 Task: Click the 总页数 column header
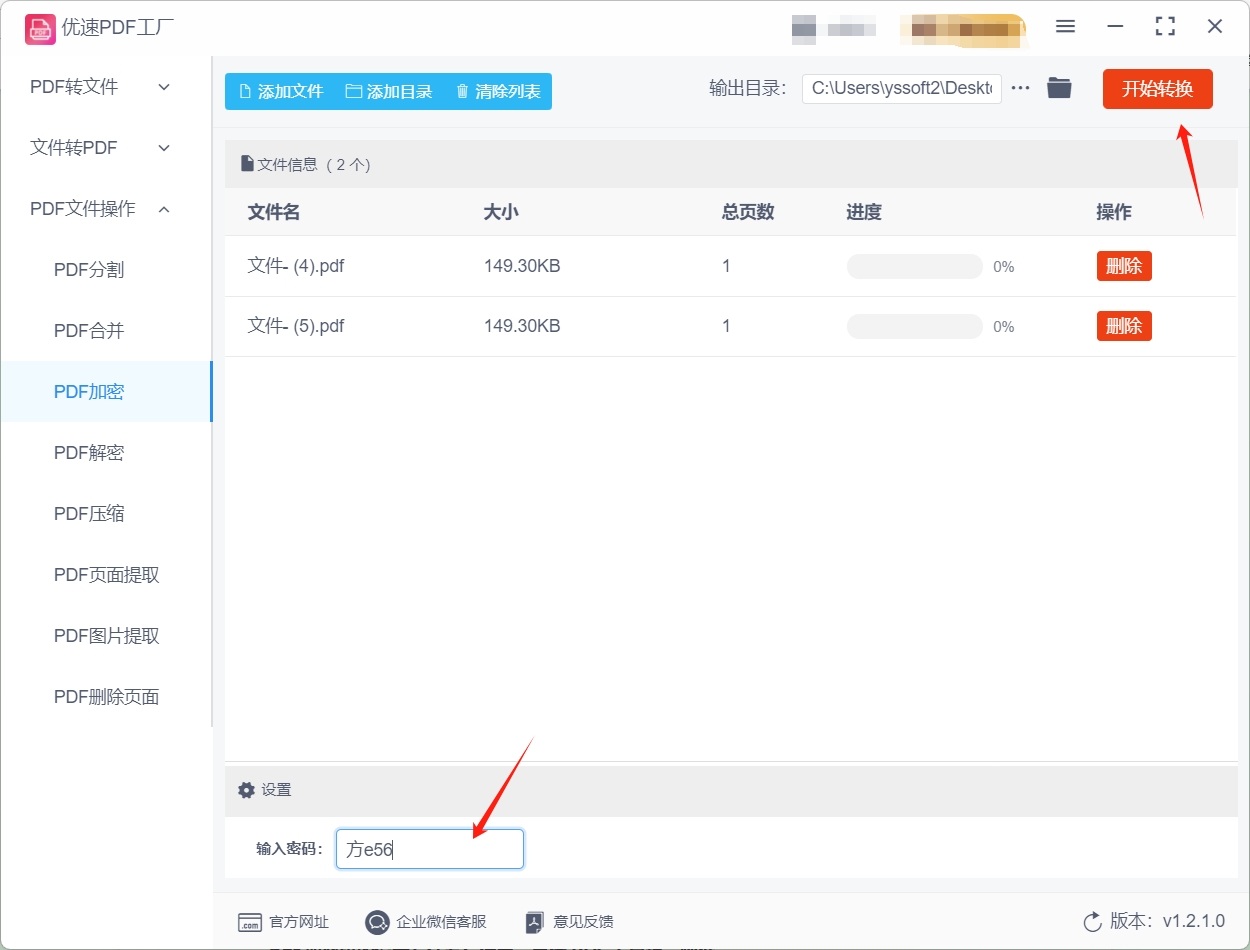coord(748,212)
